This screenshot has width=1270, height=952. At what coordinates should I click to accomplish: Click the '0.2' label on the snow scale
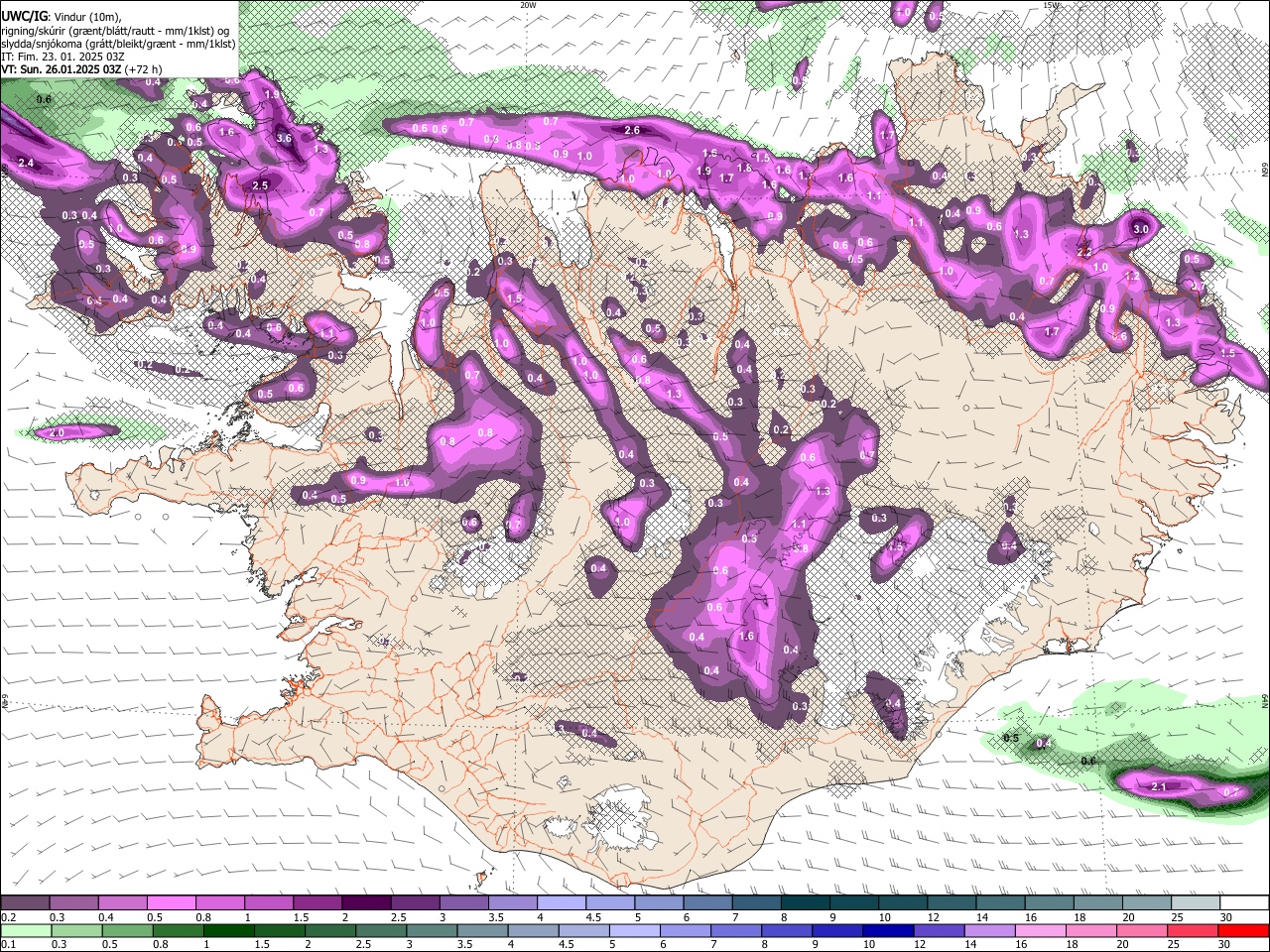(8, 917)
